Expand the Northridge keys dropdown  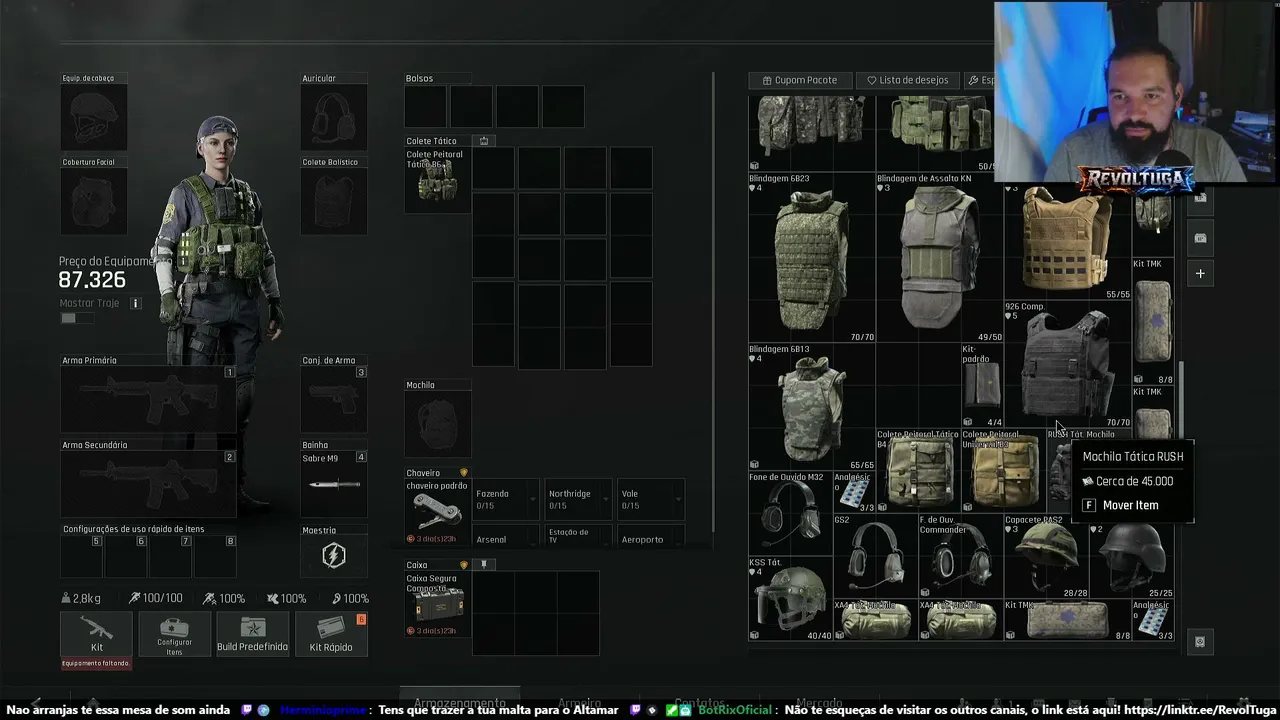(x=579, y=500)
